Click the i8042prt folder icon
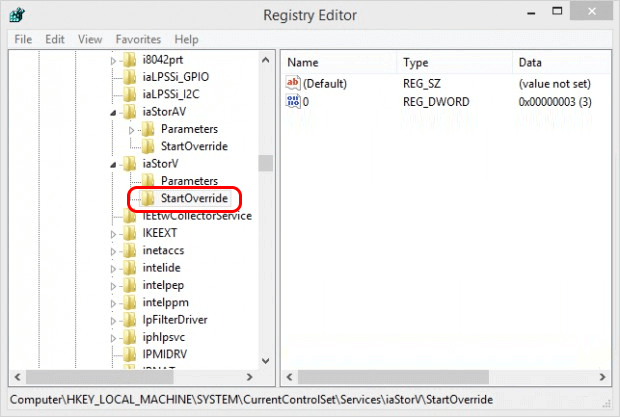Image resolution: width=620 pixels, height=417 pixels. (x=128, y=60)
